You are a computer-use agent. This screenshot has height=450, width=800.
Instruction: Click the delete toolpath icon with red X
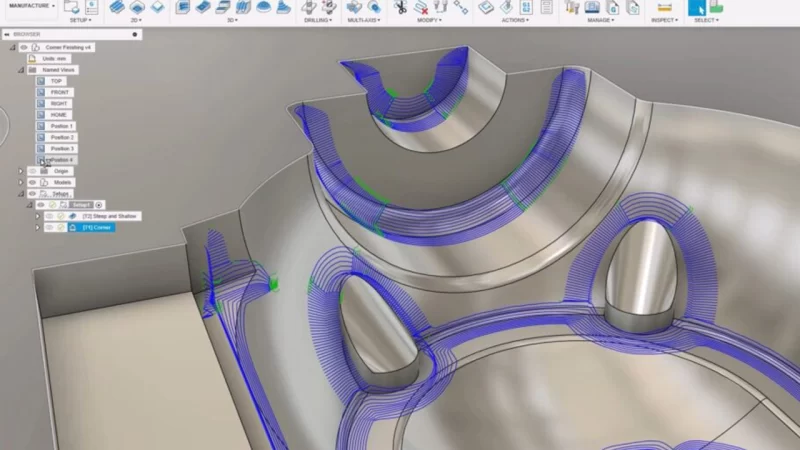tap(421, 7)
